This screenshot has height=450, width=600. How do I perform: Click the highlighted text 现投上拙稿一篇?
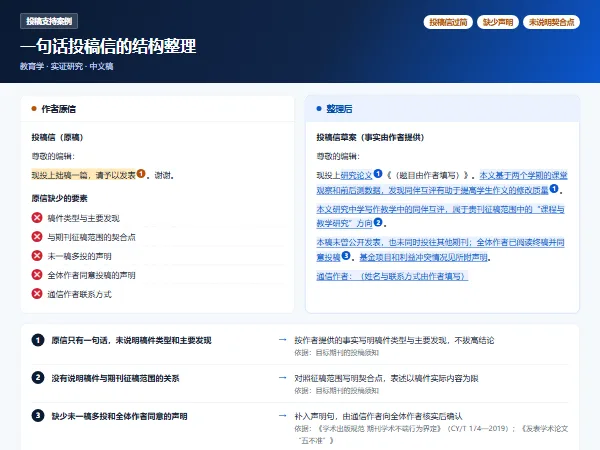(x=60, y=175)
